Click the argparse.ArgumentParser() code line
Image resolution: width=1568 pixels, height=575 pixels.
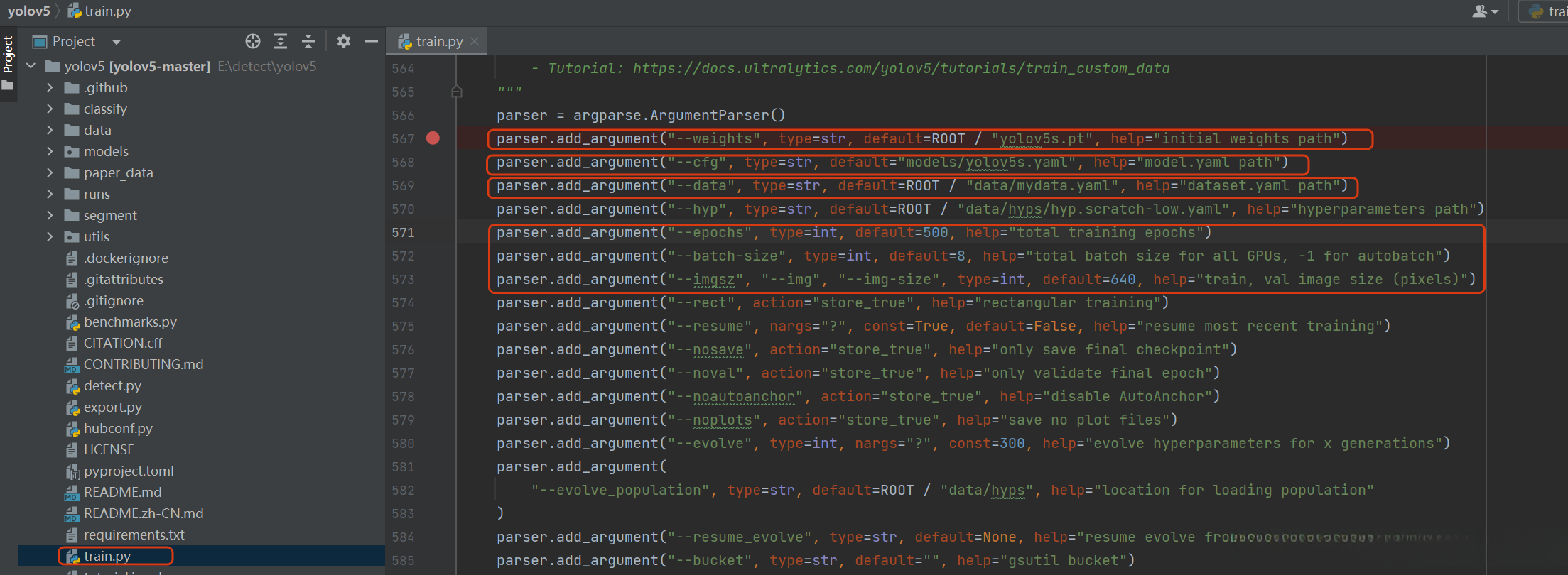641,115
